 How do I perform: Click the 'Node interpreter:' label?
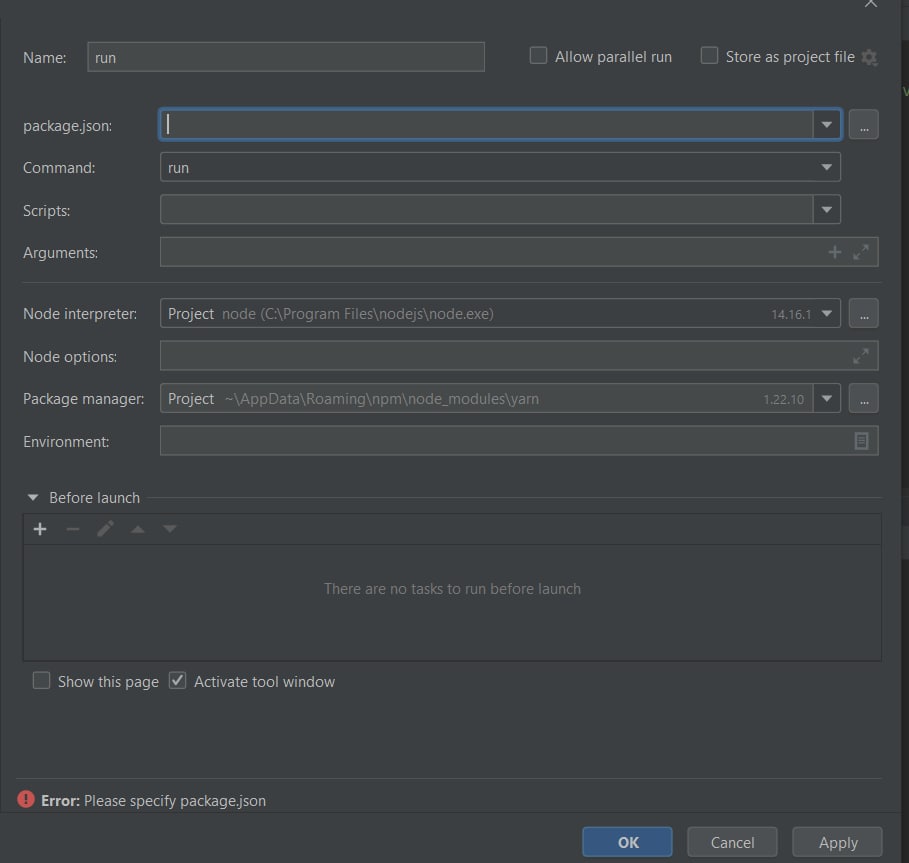80,314
